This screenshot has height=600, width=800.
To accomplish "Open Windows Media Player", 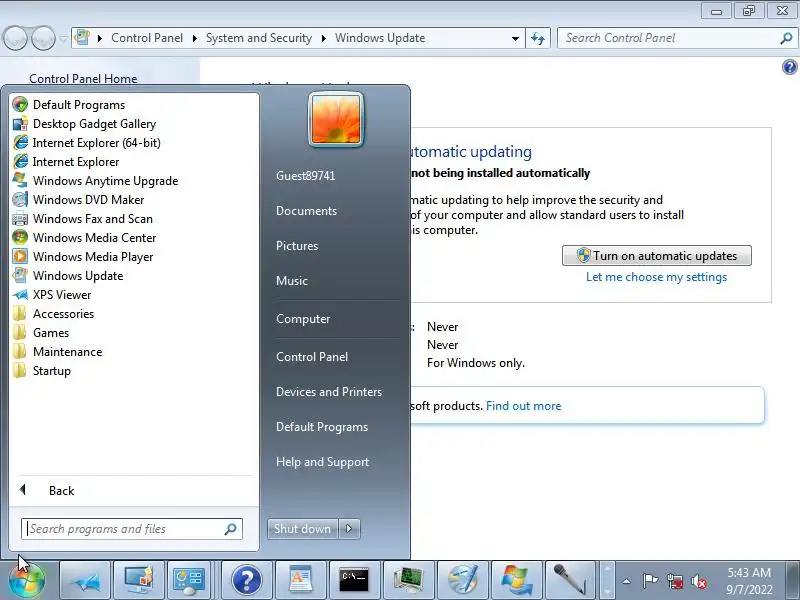I will 93,257.
